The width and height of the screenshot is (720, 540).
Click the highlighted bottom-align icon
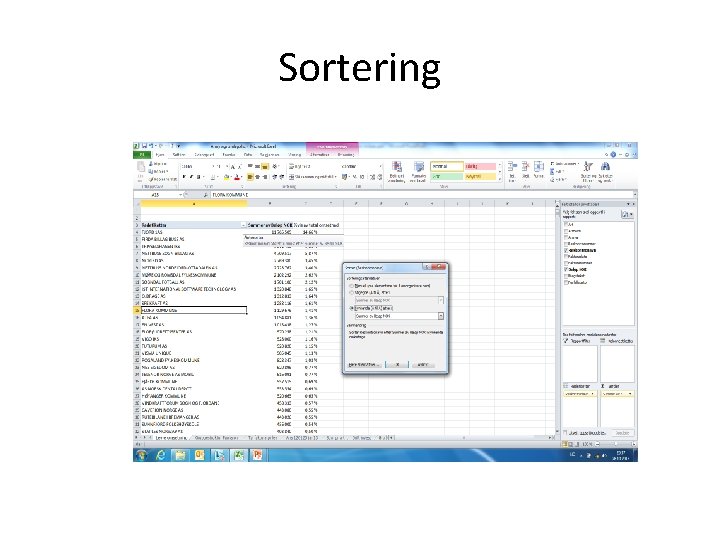[264, 167]
